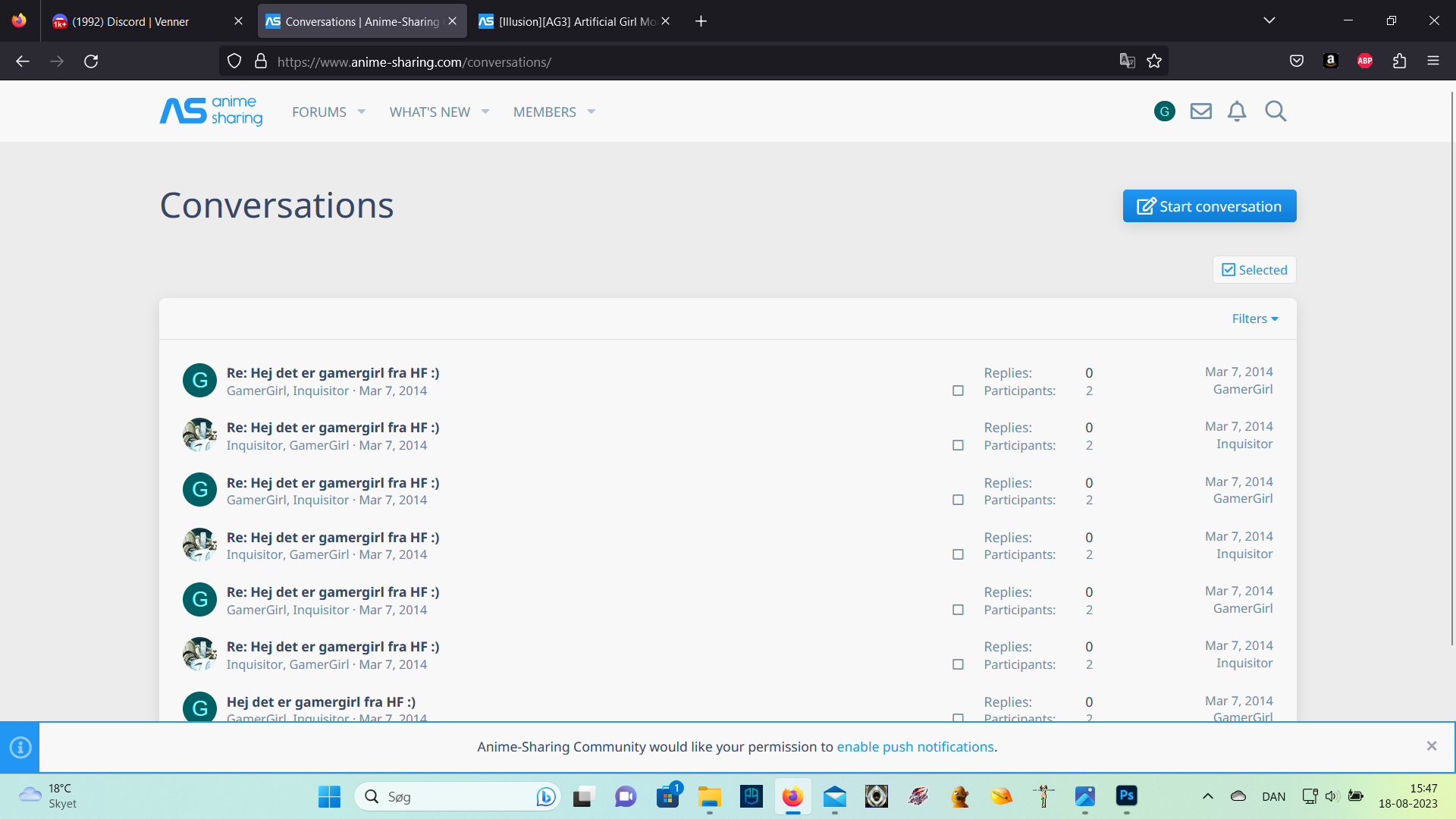Click the Anime Sharing logo

pyautogui.click(x=211, y=111)
